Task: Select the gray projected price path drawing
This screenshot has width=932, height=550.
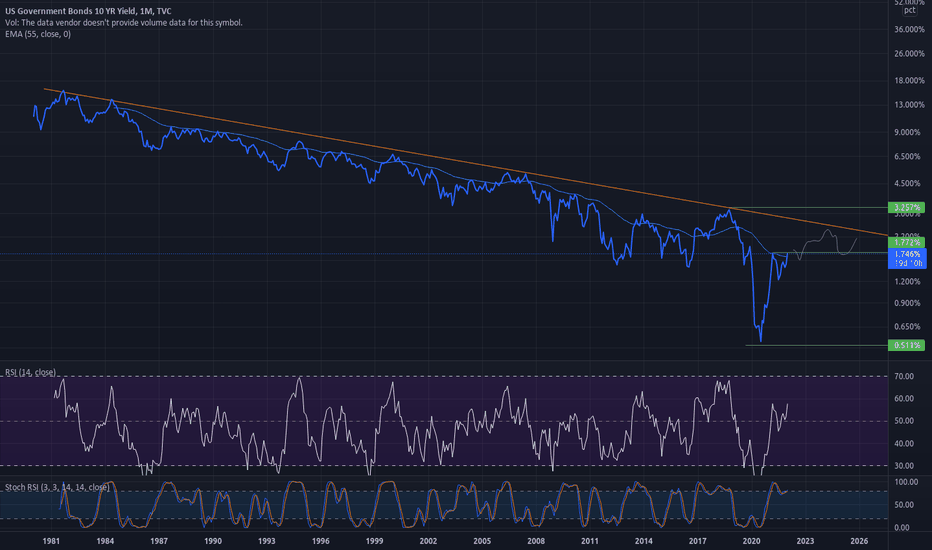Action: 825,244
